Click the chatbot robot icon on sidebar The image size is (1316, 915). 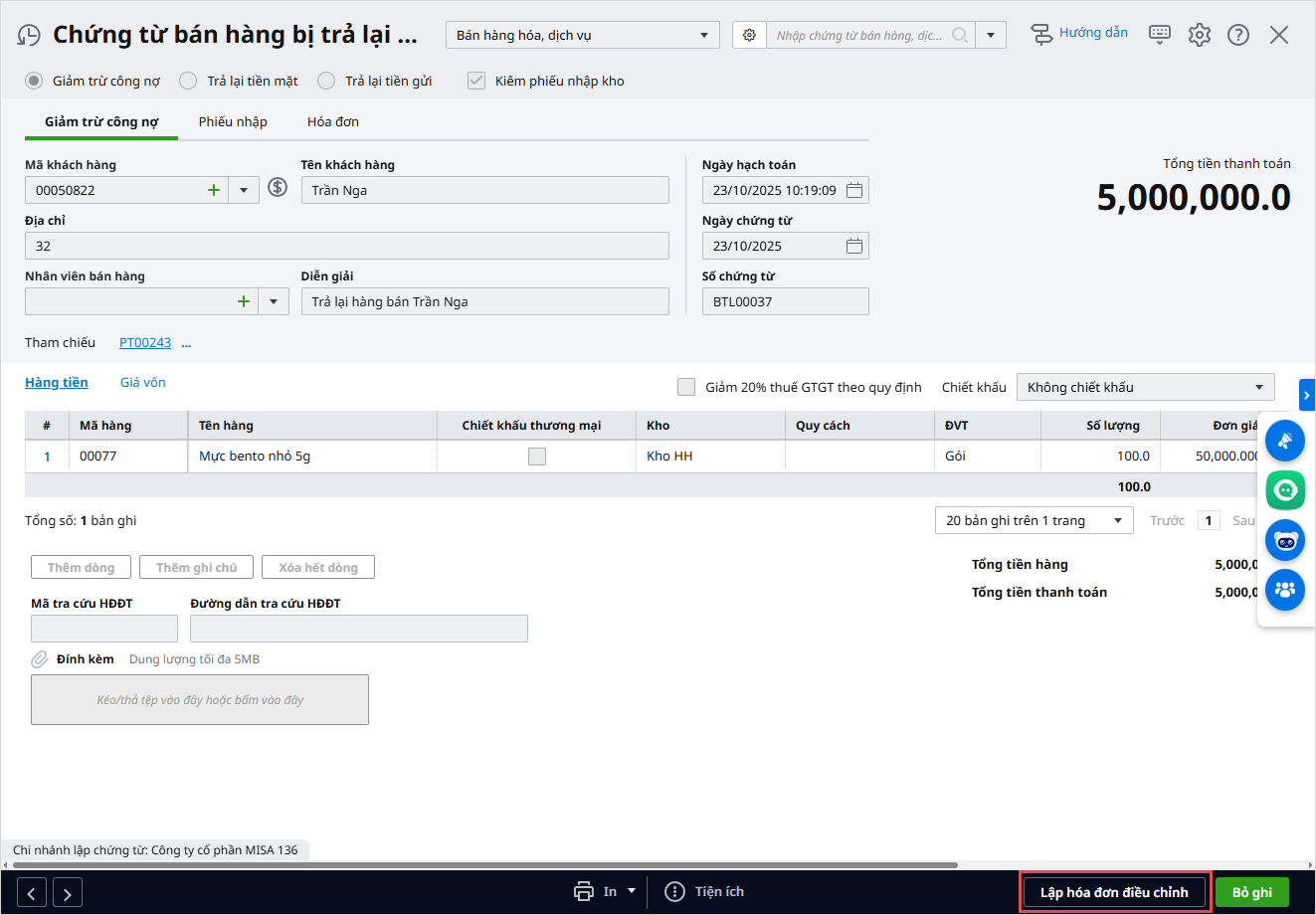coord(1285,540)
